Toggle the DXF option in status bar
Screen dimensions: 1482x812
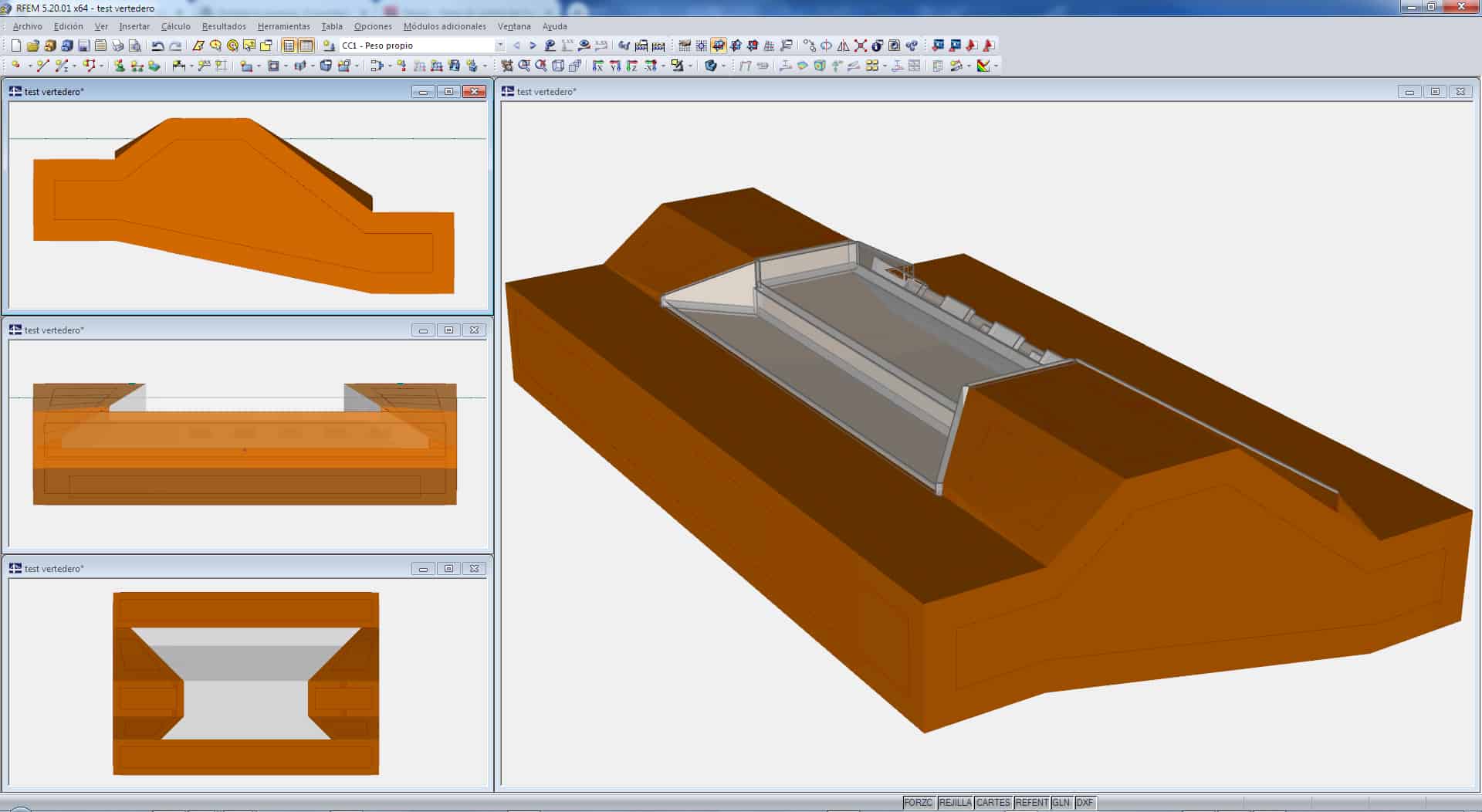tap(1084, 803)
